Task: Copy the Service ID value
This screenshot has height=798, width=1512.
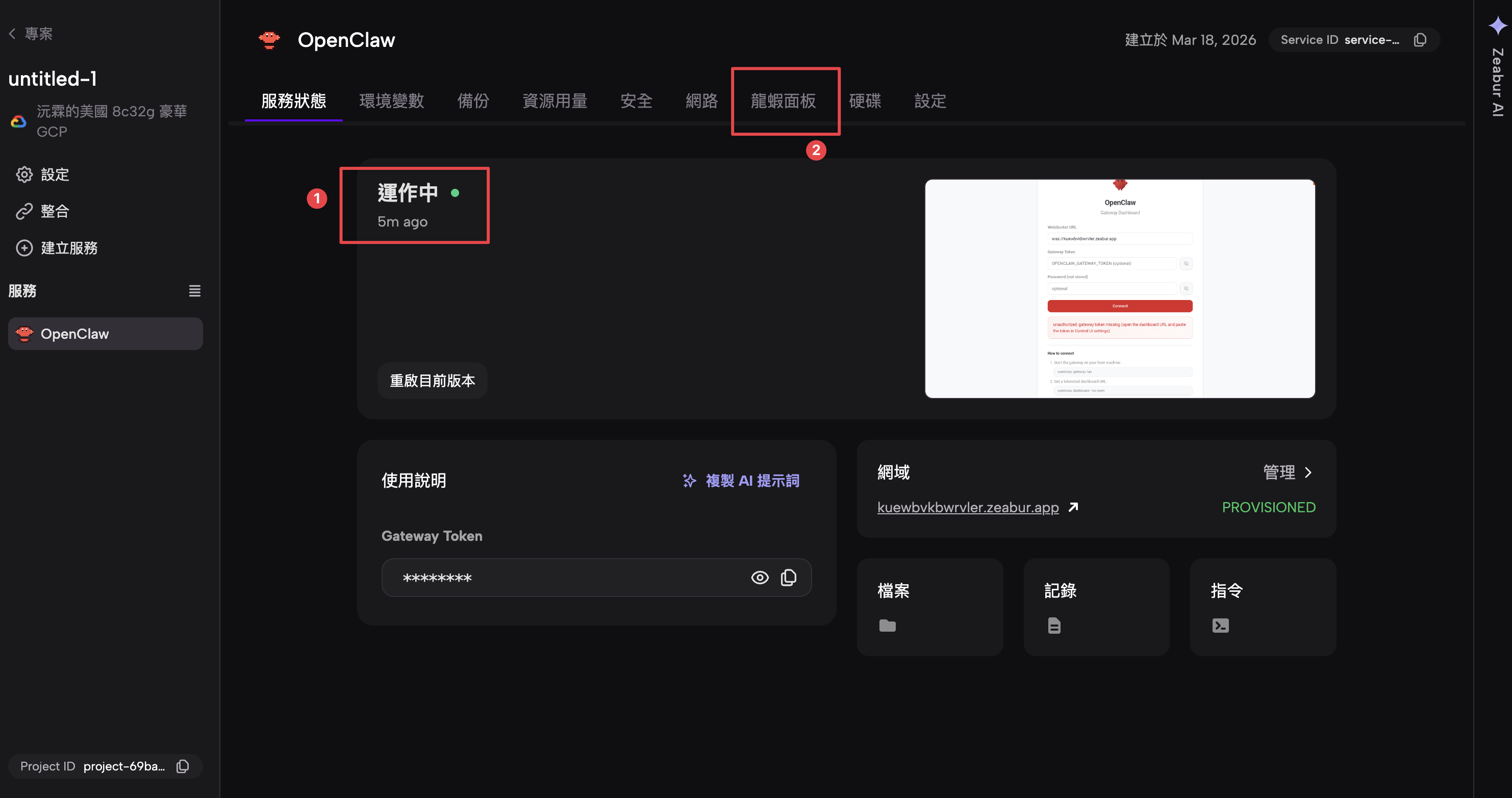Action: pyautogui.click(x=1419, y=40)
